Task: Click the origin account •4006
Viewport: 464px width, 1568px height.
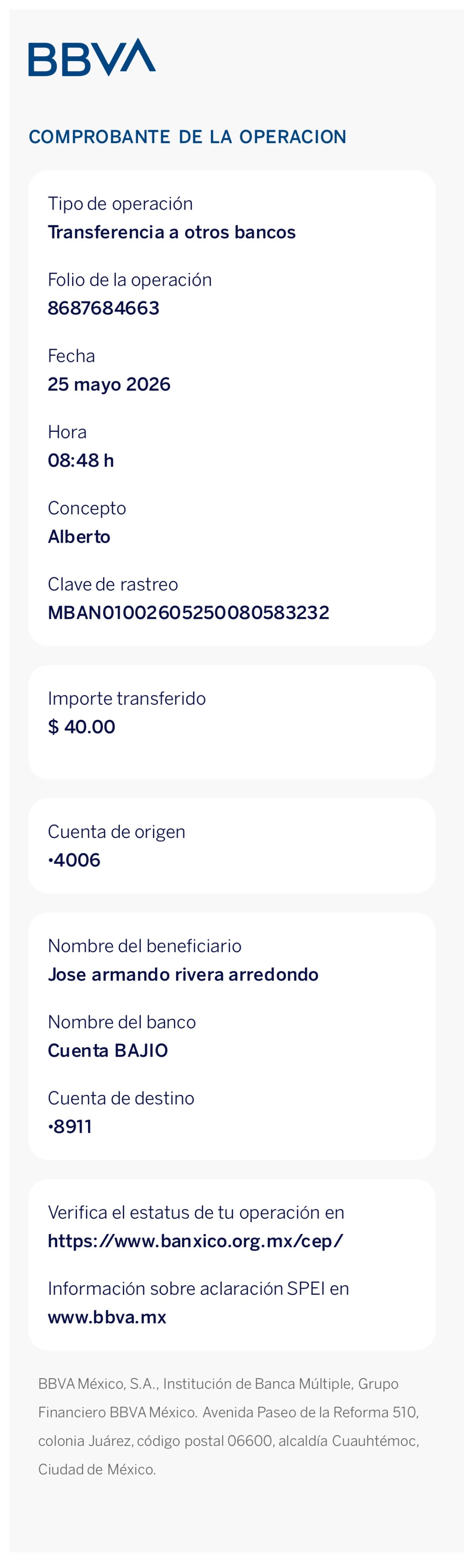Action: (74, 860)
